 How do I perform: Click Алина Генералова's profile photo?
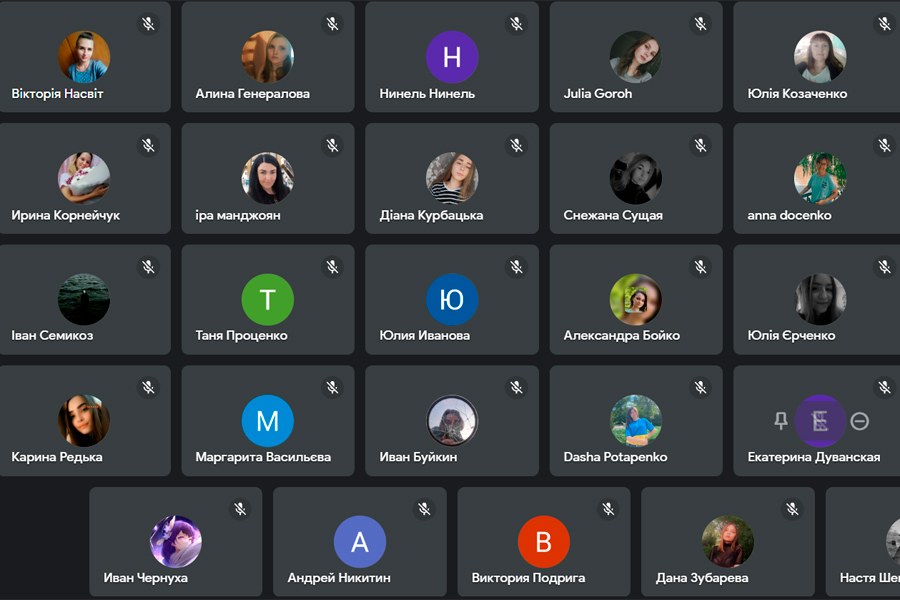267,57
